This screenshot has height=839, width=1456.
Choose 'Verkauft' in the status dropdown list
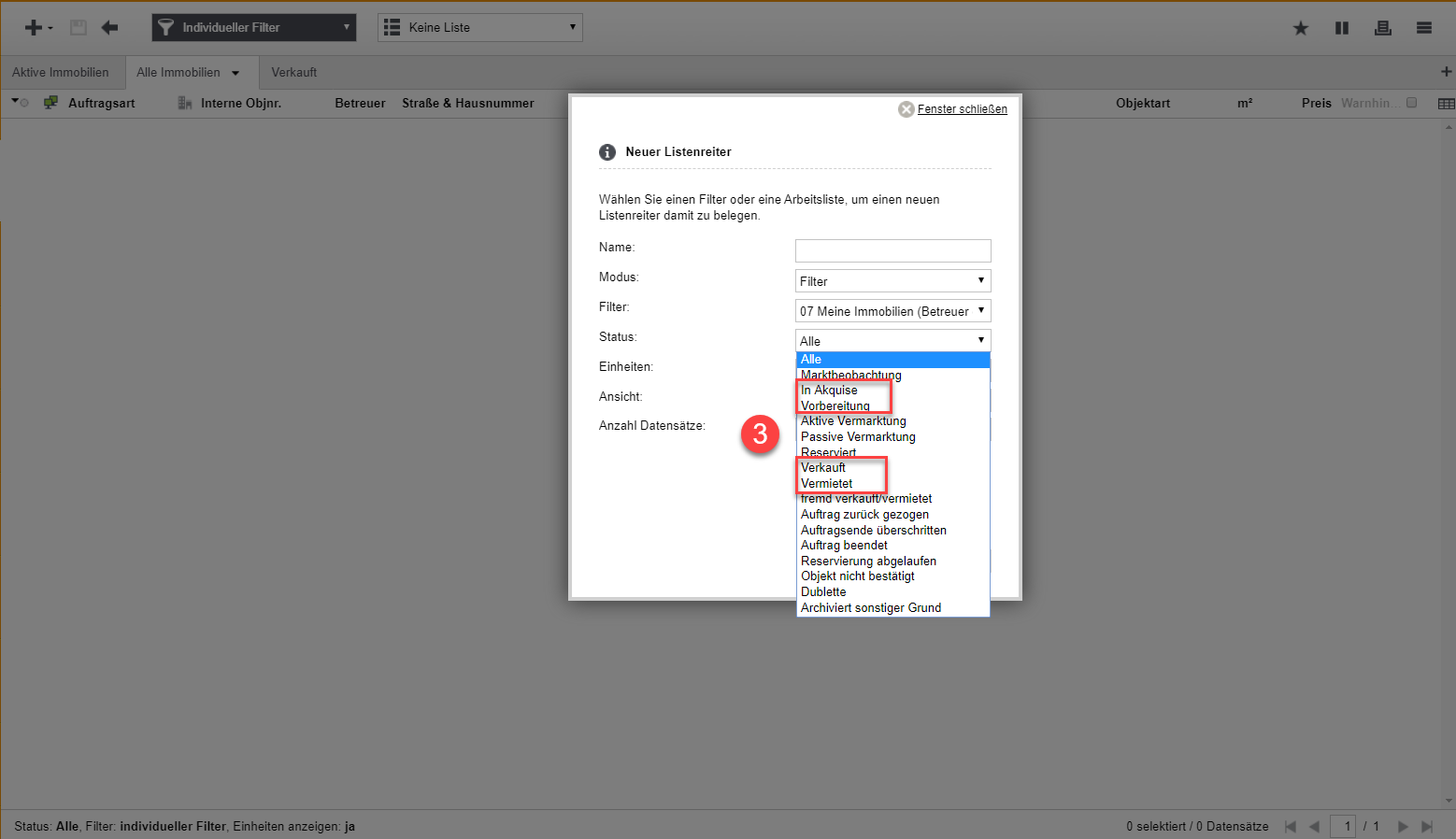[823, 468]
